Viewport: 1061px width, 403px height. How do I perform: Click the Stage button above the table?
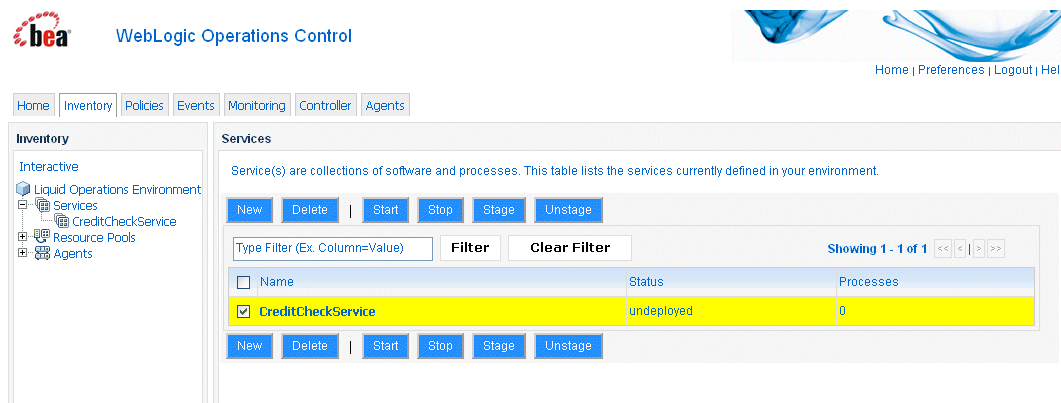pos(499,210)
